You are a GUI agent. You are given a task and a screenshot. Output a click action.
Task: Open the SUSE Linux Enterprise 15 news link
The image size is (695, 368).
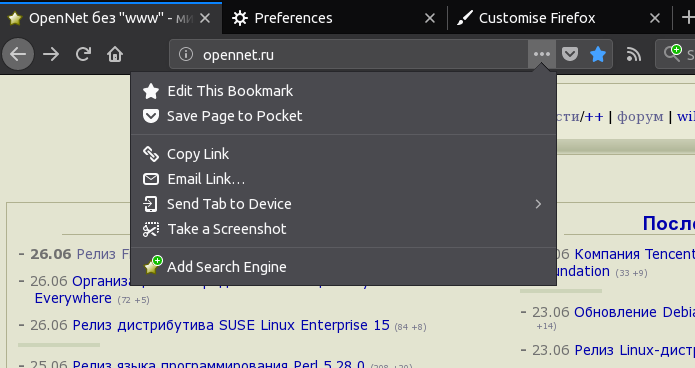(x=231, y=325)
